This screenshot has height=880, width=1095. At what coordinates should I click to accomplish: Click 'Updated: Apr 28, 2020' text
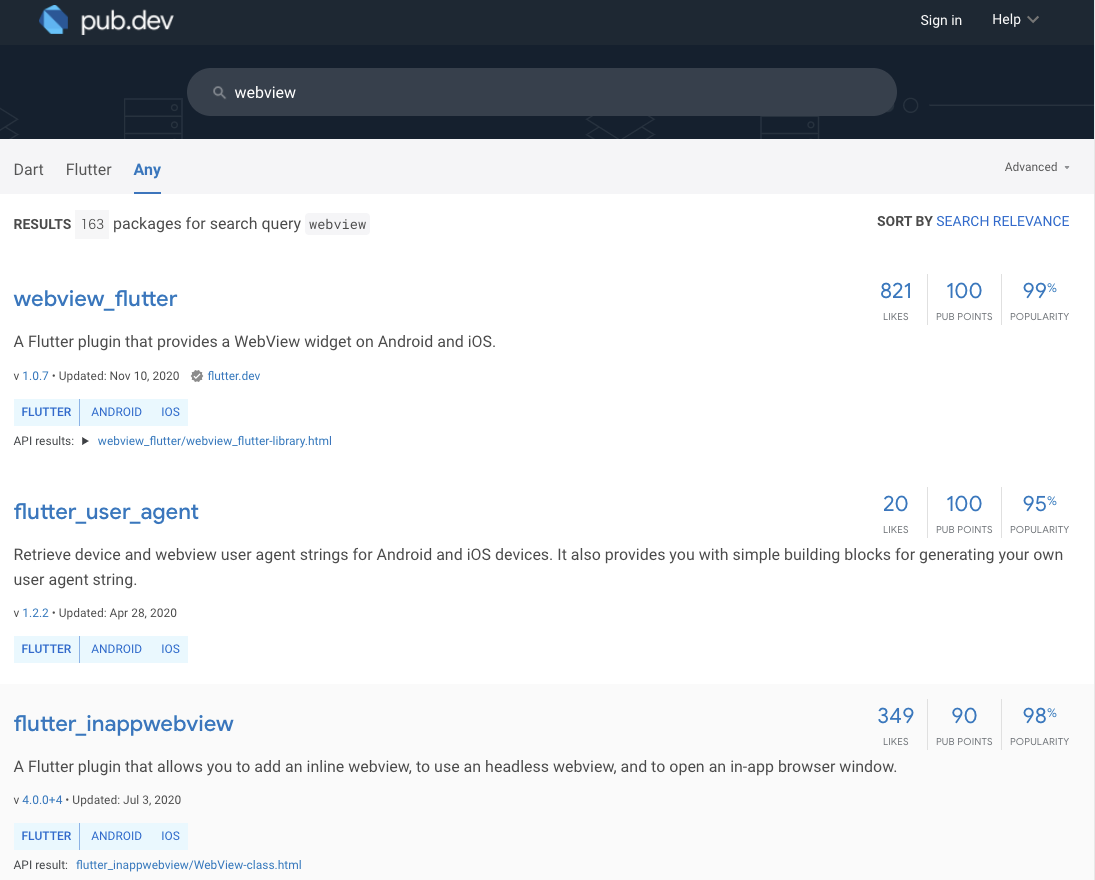click(x=117, y=613)
